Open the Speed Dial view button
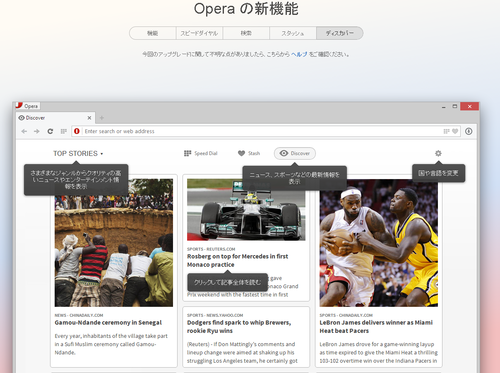The width and height of the screenshot is (500, 373). point(201,153)
